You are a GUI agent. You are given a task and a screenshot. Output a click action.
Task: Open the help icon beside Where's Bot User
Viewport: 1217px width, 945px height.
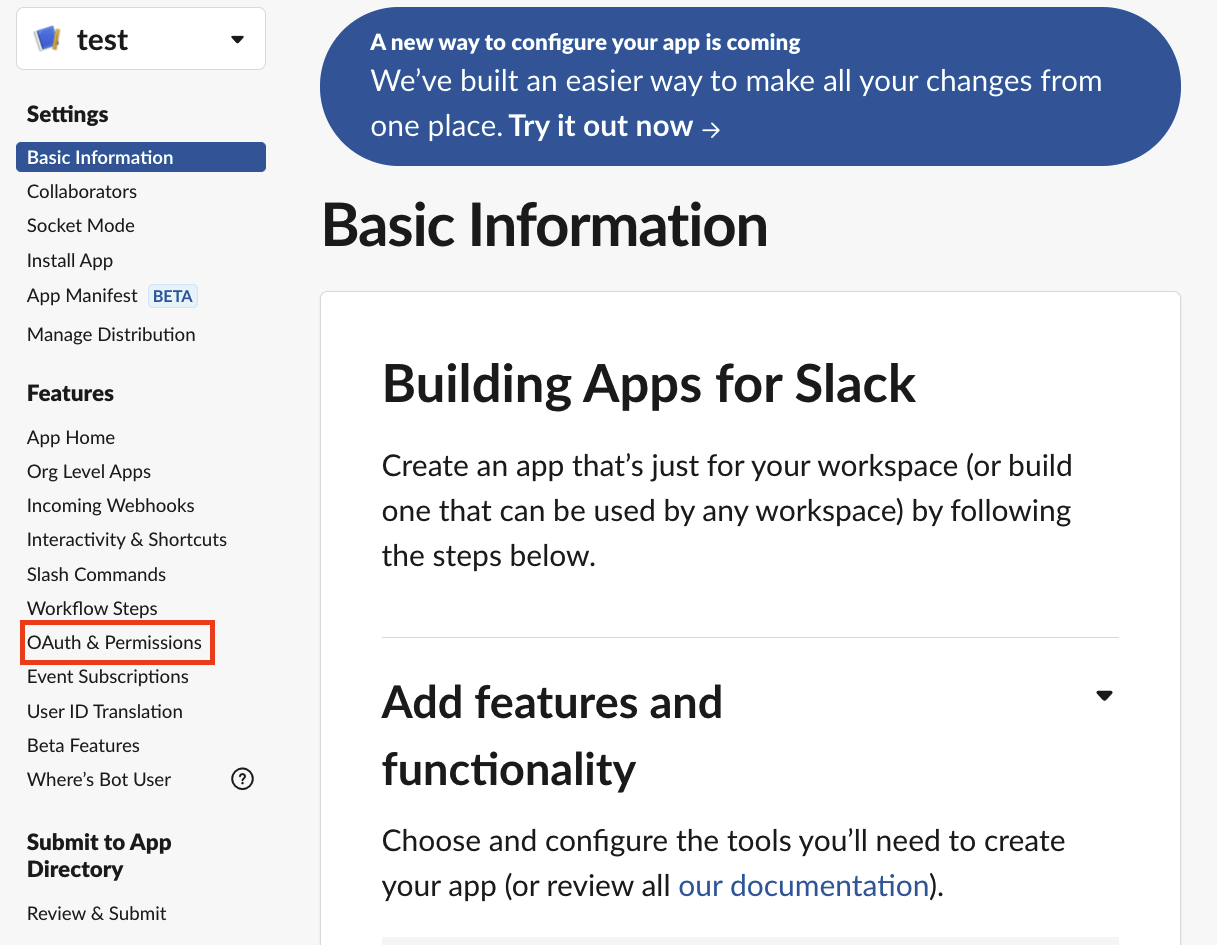click(x=242, y=779)
